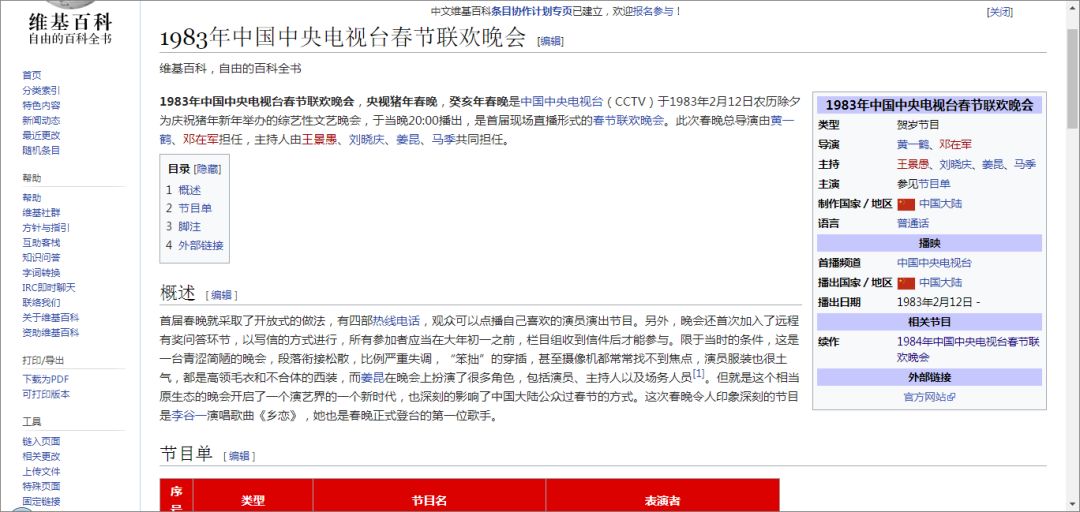Open 马季 in the infobox 主持 row
Screen dimensions: 1080x512
(1025, 165)
